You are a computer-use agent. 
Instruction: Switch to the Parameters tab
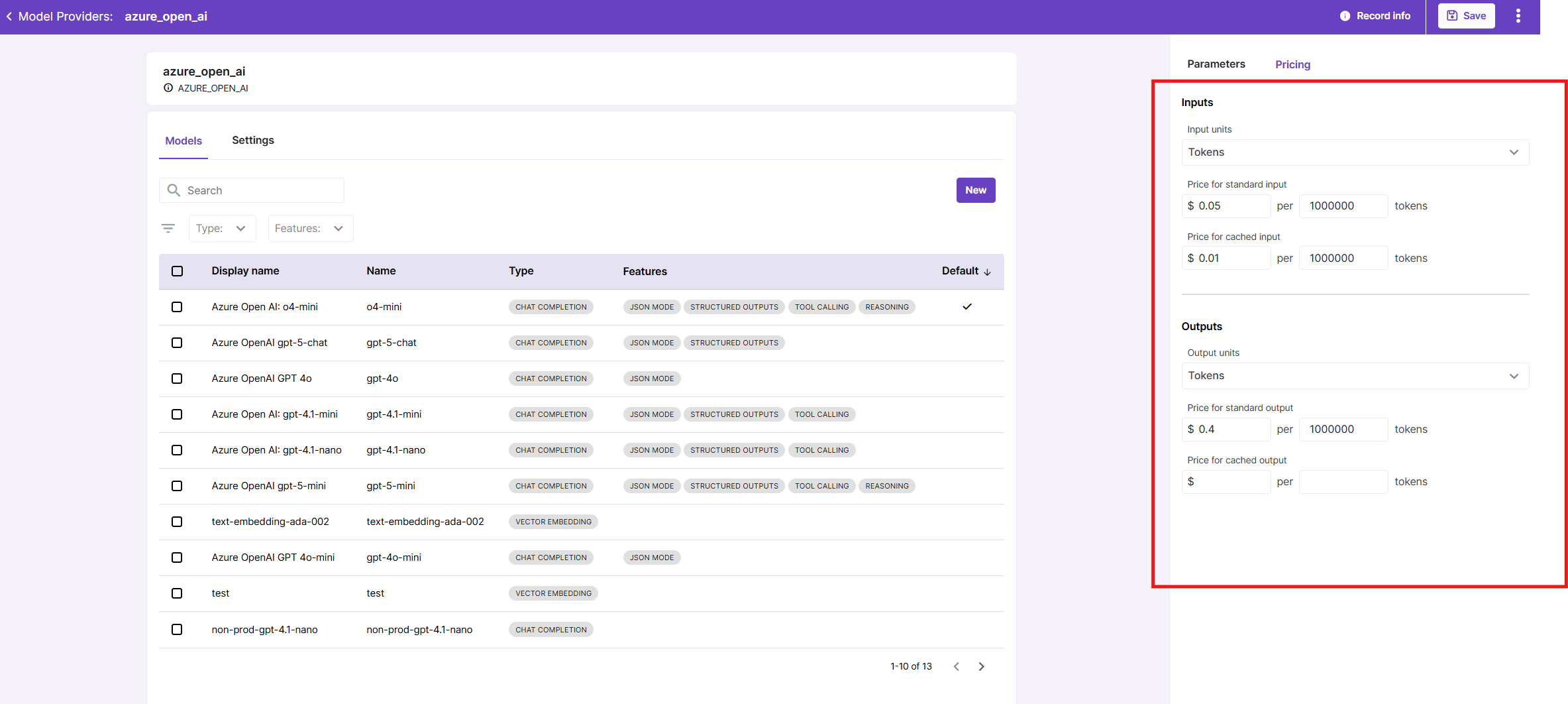pos(1216,64)
